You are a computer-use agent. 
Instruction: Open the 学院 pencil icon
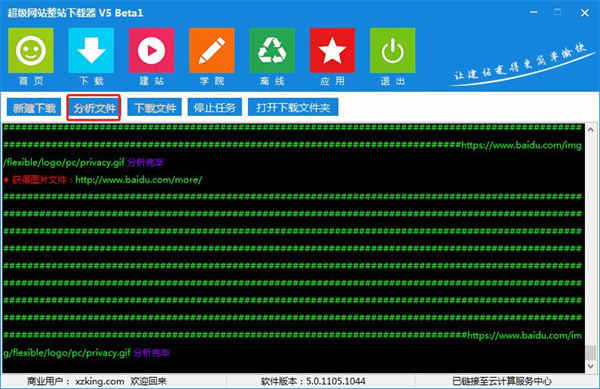(212, 50)
